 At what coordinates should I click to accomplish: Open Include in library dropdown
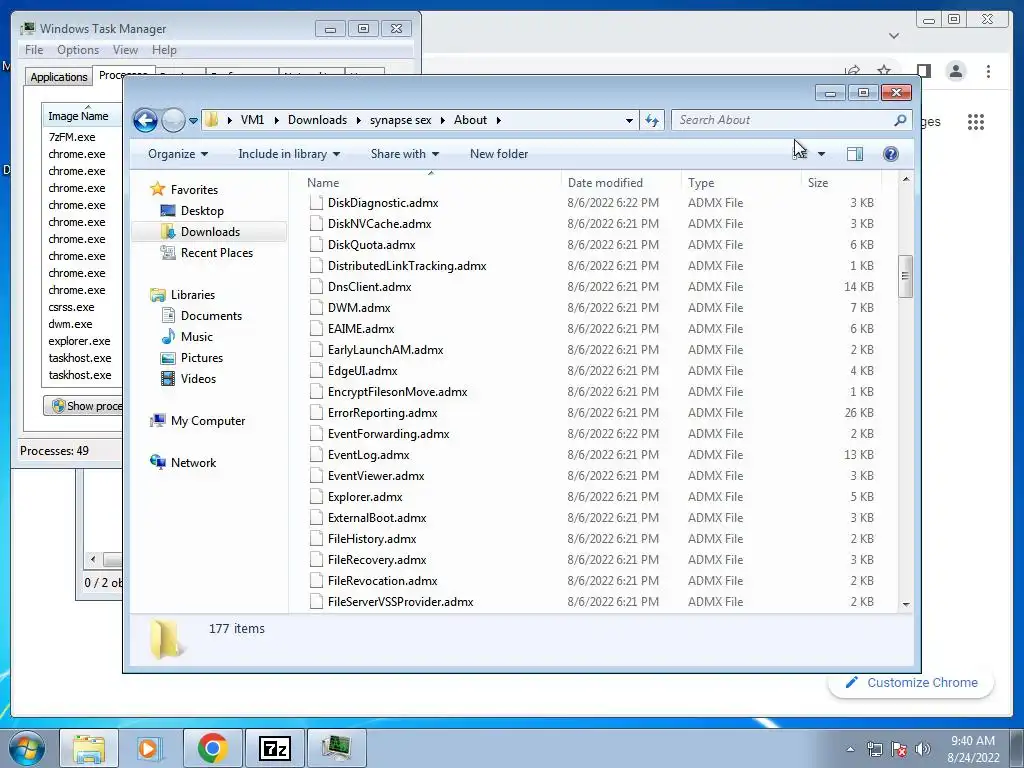(289, 154)
